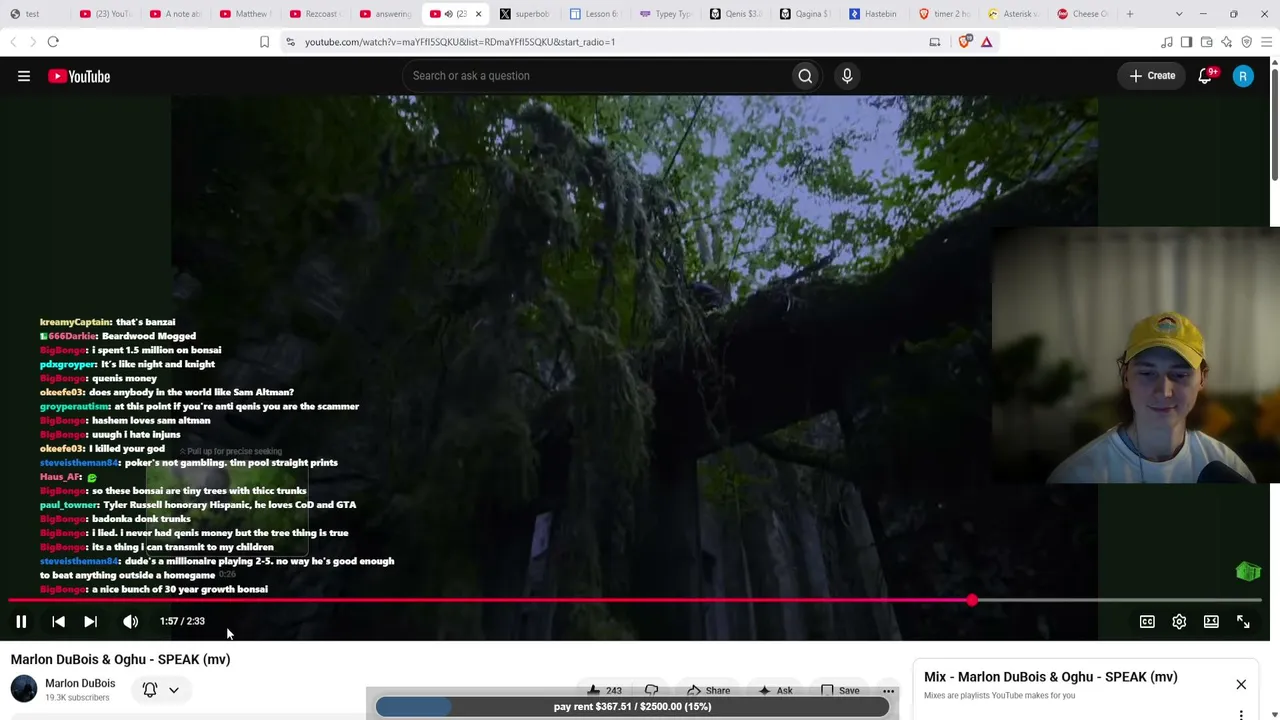The image size is (1280, 720).
Task: Skip to the previous video
Action: 58,622
